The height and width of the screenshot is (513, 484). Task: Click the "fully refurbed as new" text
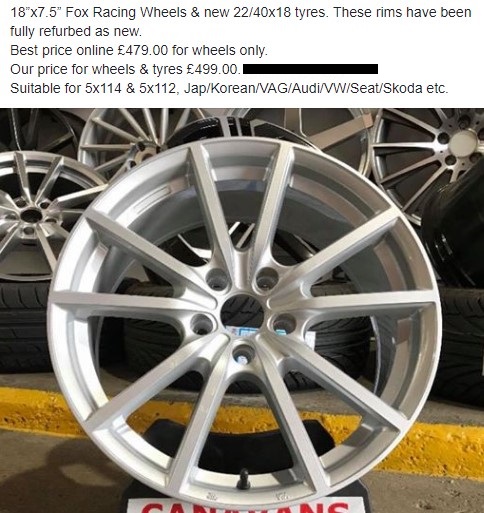point(76,32)
